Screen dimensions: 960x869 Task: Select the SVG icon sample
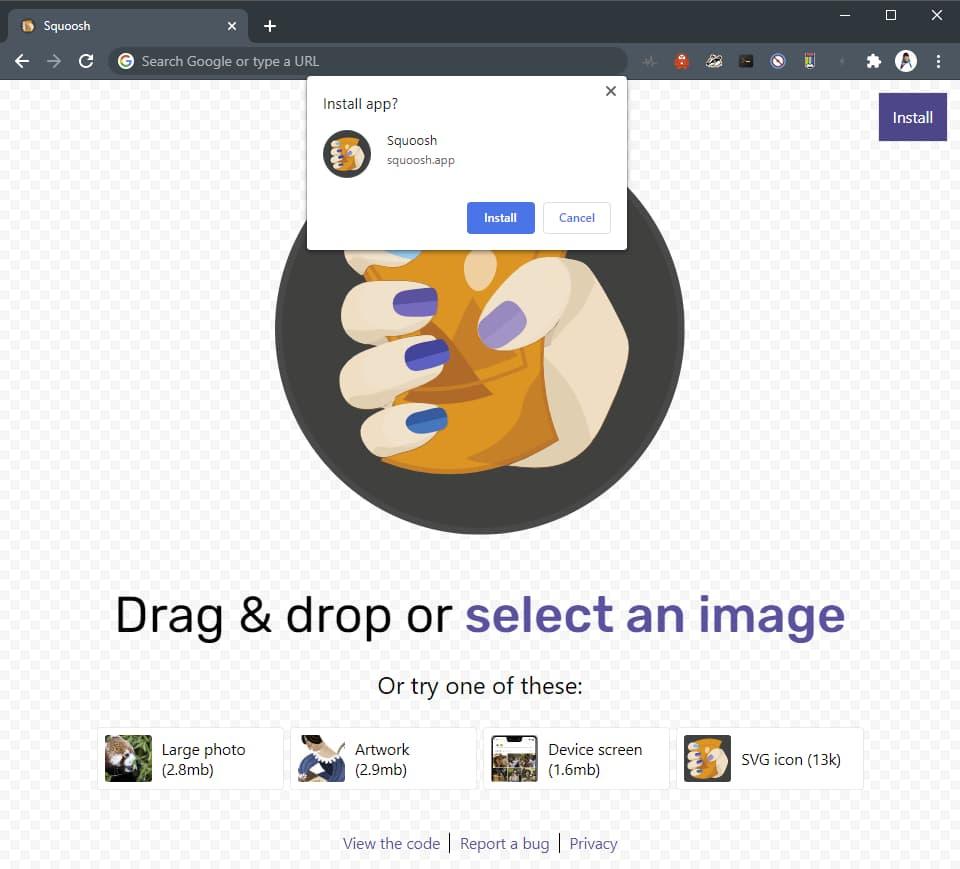(x=769, y=759)
